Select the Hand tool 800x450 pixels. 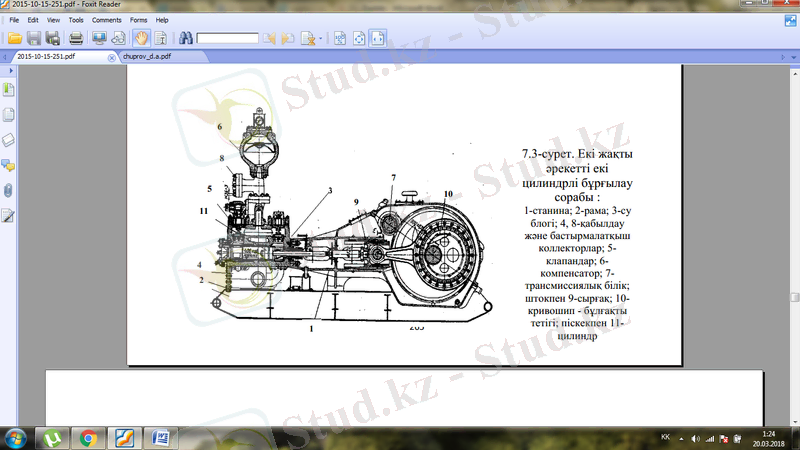click(142, 39)
